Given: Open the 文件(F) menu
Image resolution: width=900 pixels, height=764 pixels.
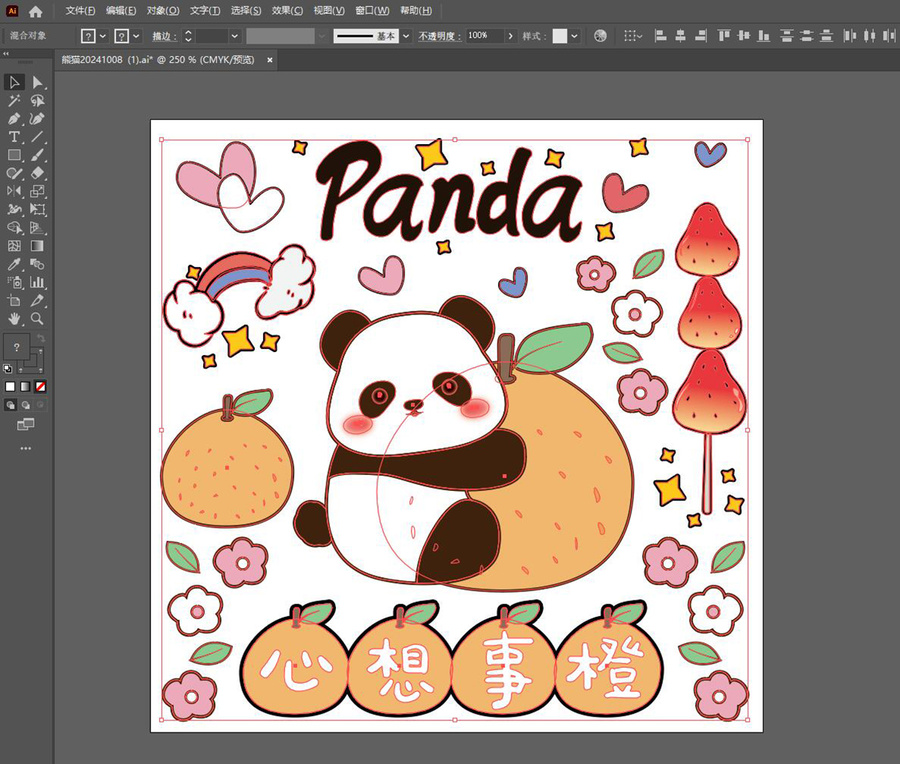Looking at the screenshot, I should click(x=80, y=10).
